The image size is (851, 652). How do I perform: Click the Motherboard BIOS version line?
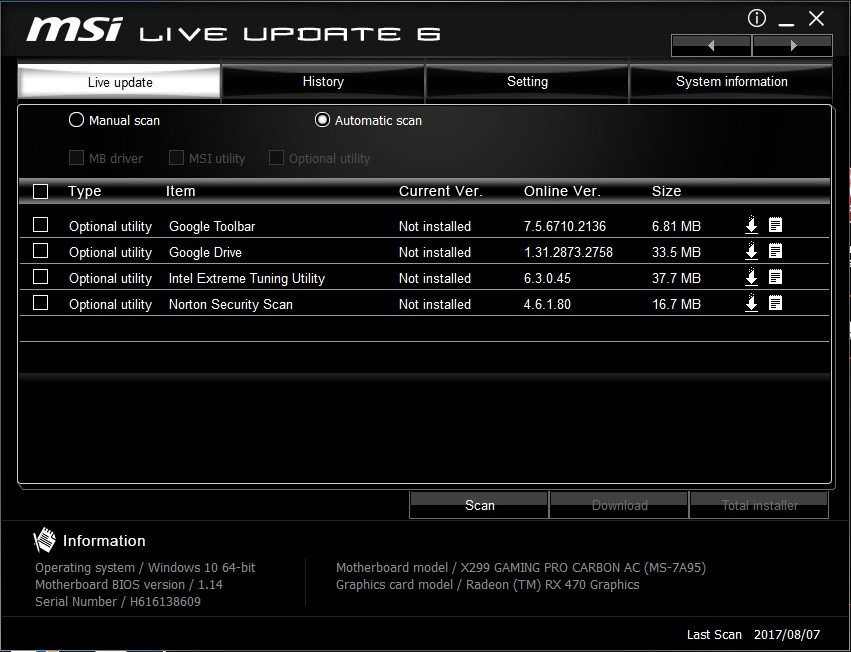[x=129, y=584]
